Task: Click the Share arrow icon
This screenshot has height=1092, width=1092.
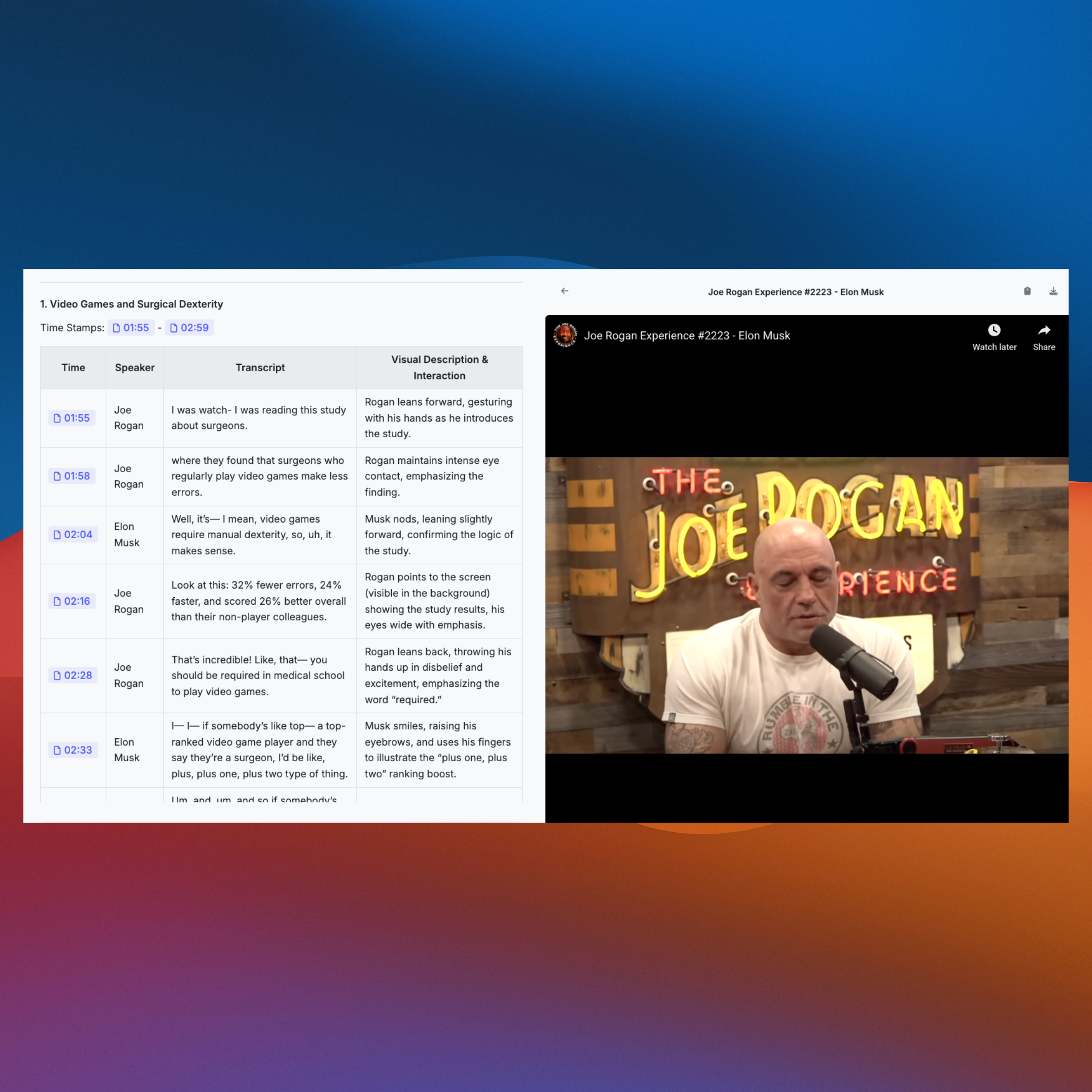Action: (x=1043, y=330)
